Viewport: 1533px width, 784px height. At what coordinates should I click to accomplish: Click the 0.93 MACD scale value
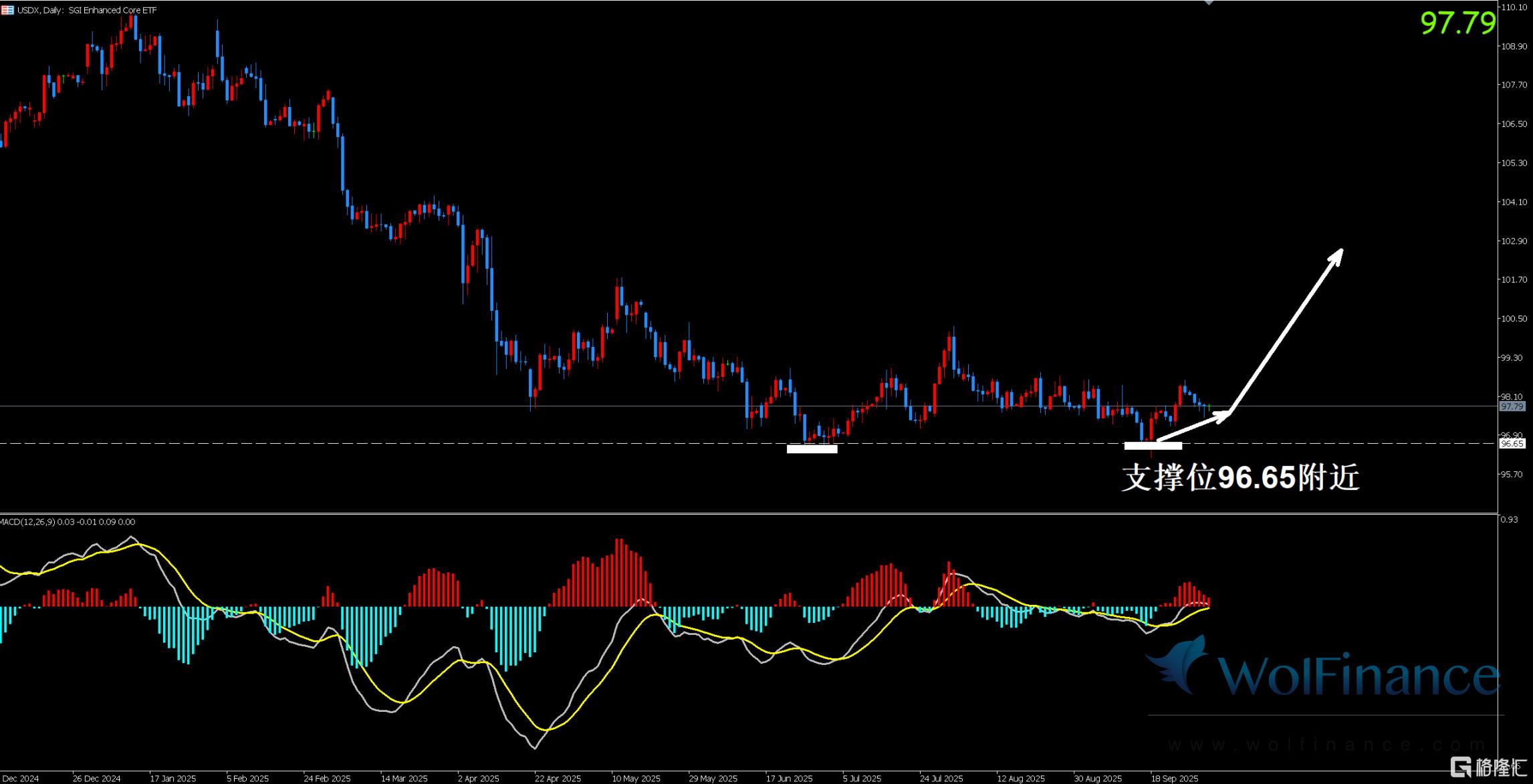[1509, 519]
